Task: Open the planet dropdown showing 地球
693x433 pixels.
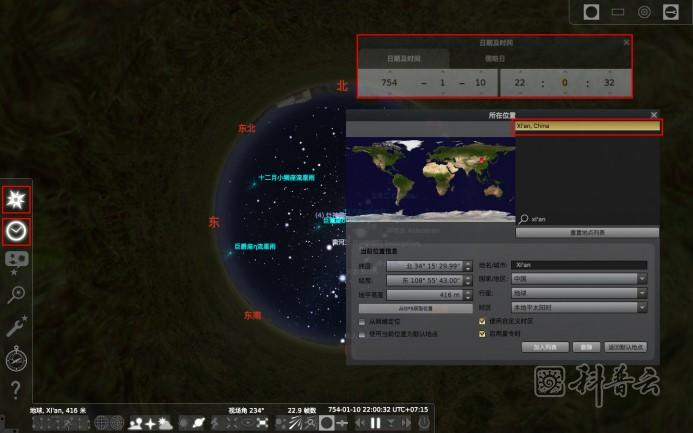Action: click(579, 293)
